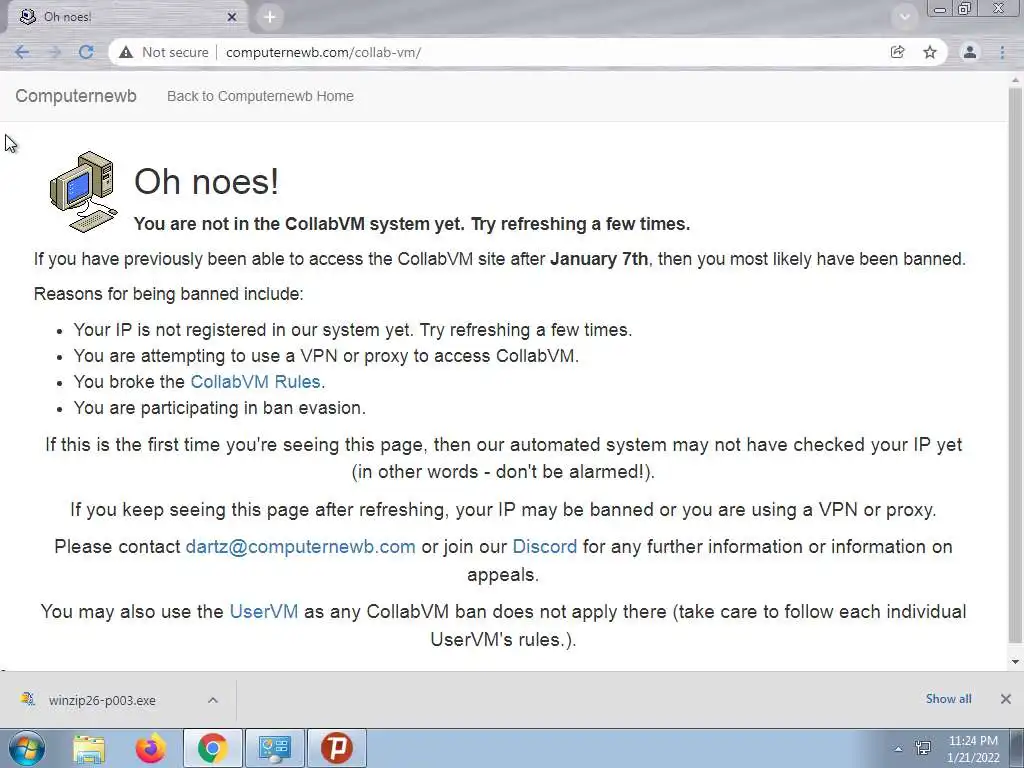
Task: Click the Chrome taskbar icon
Action: click(213, 748)
